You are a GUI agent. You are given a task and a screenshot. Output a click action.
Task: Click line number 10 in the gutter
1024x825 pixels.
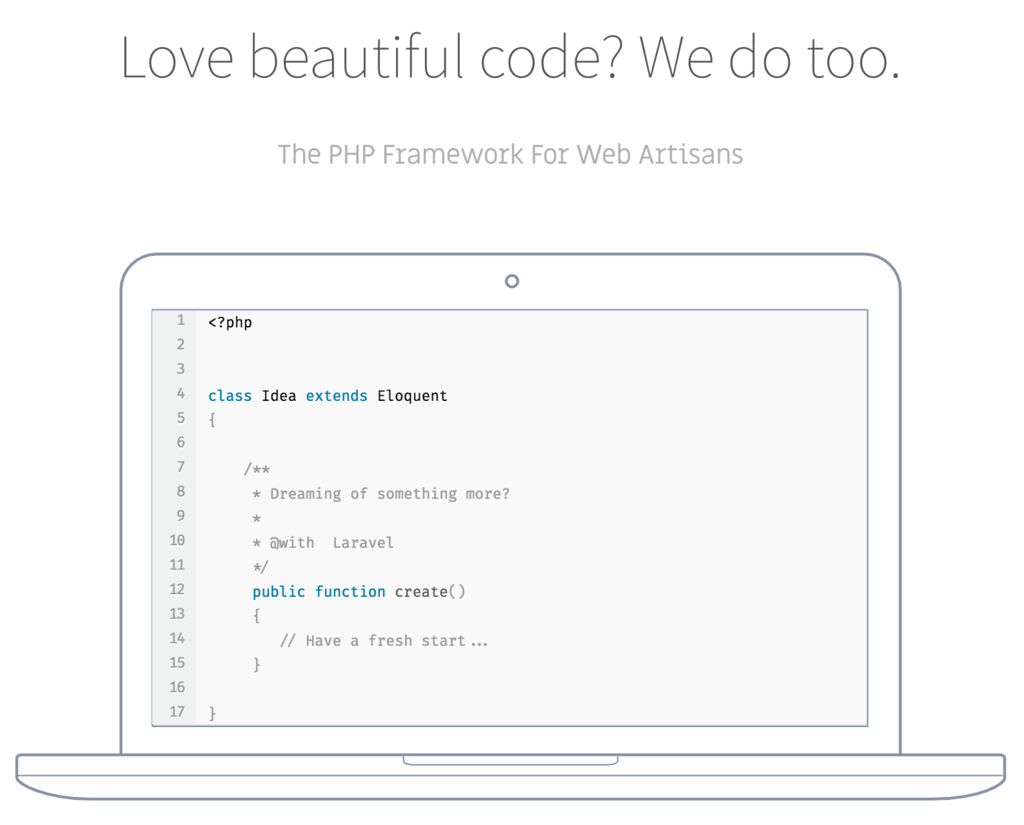(177, 540)
